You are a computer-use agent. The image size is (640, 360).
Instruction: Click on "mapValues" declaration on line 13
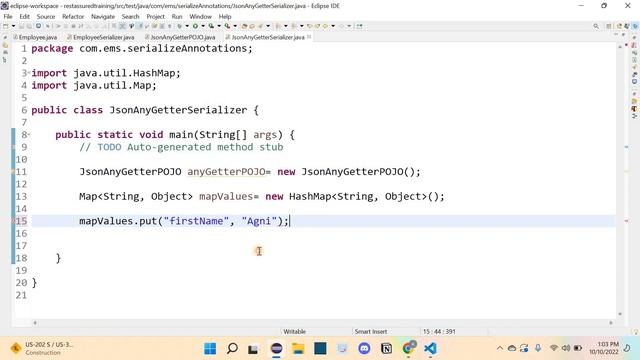click(x=226, y=196)
